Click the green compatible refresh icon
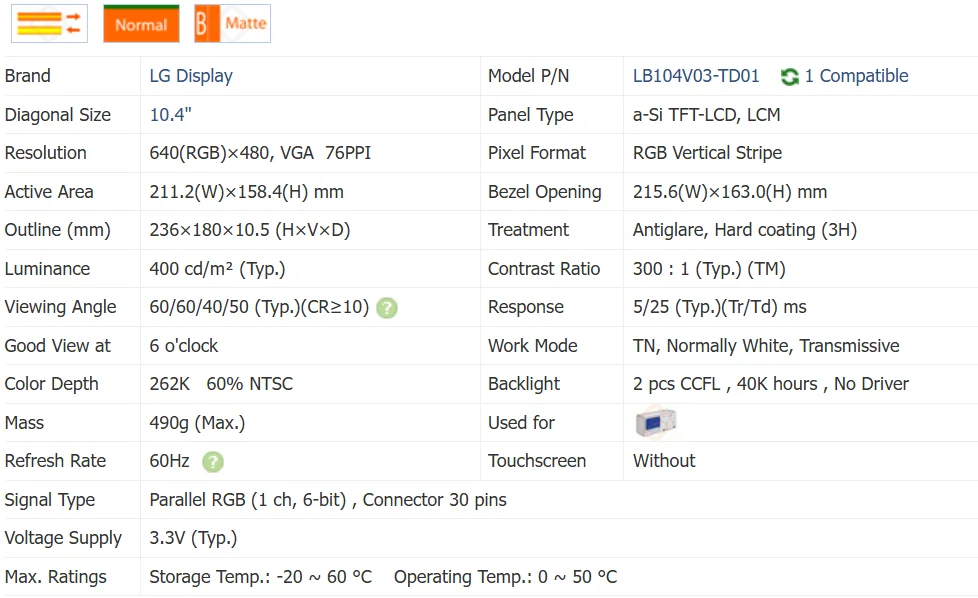Screen dimensions: 978x598 [x=790, y=77]
